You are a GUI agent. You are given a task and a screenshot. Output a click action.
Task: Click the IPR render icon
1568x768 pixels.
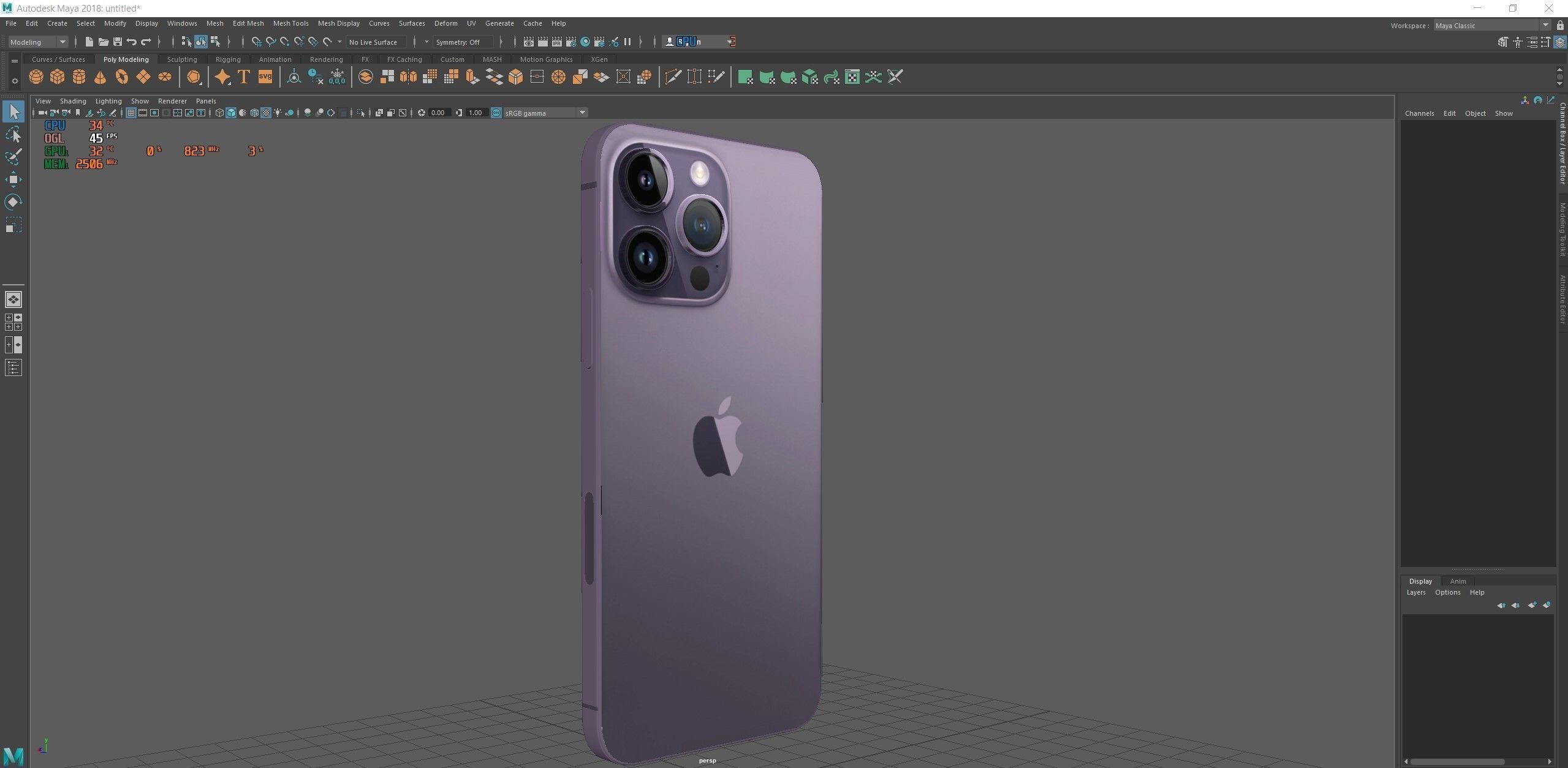557,42
